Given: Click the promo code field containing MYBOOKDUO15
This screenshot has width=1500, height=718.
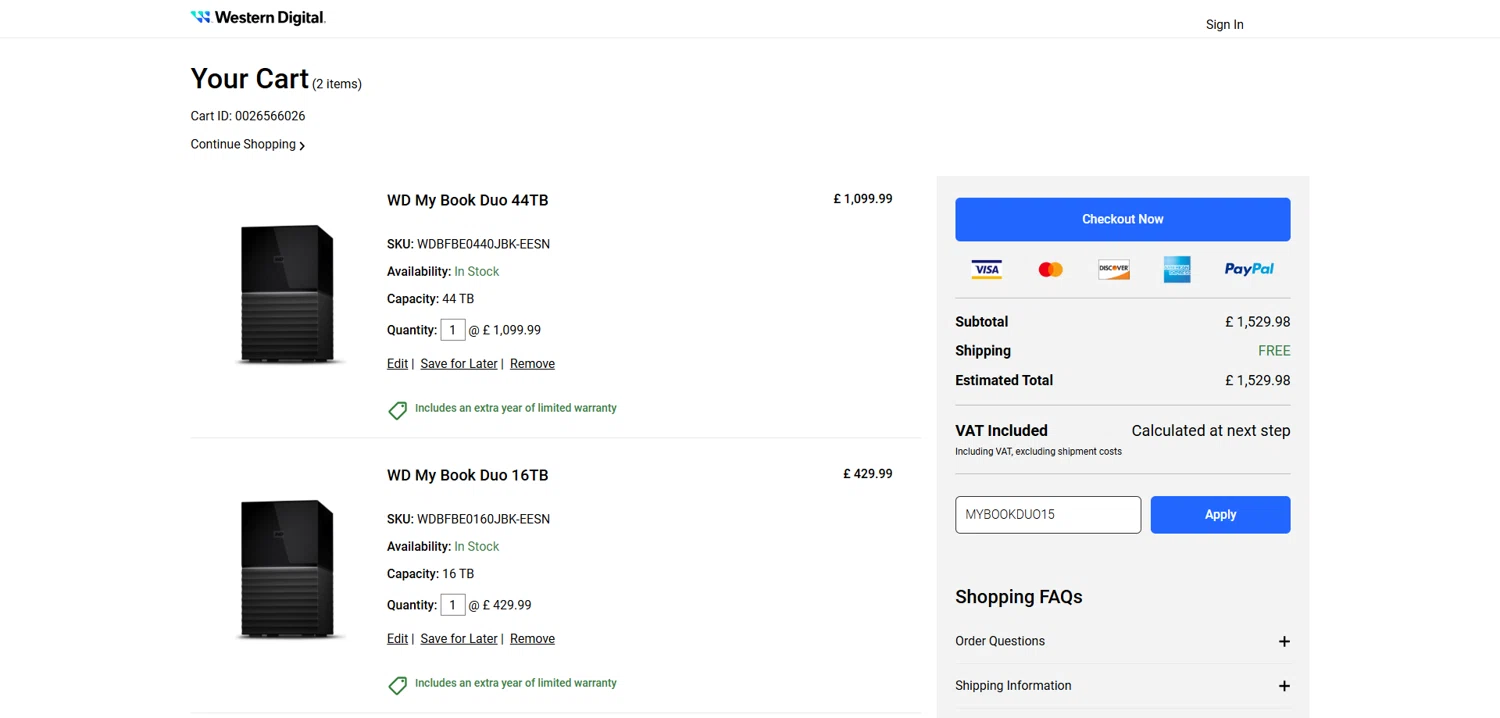Looking at the screenshot, I should click(x=1048, y=515).
